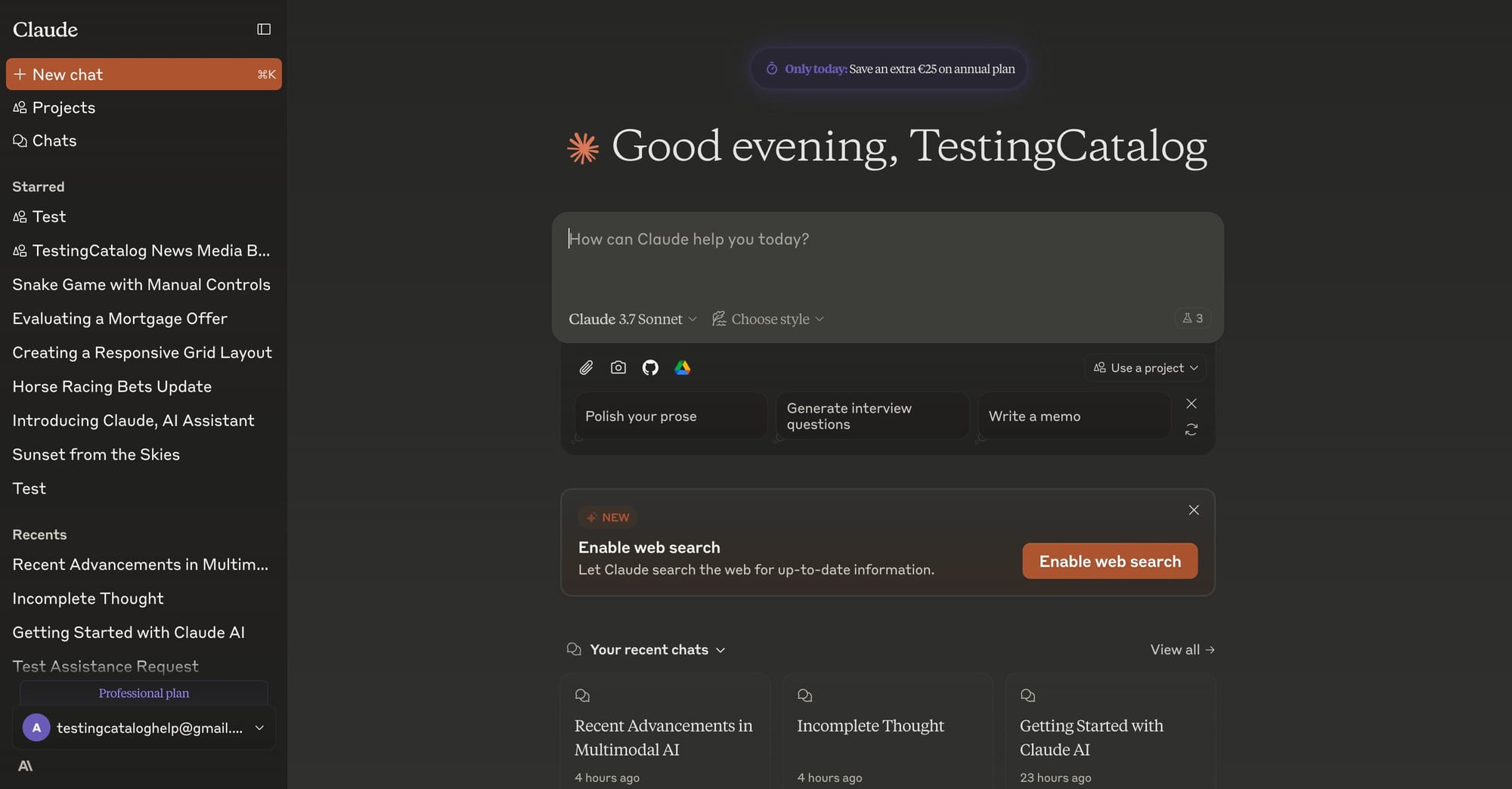Open the GitHub integration icon
The image size is (1512, 789).
(650, 368)
